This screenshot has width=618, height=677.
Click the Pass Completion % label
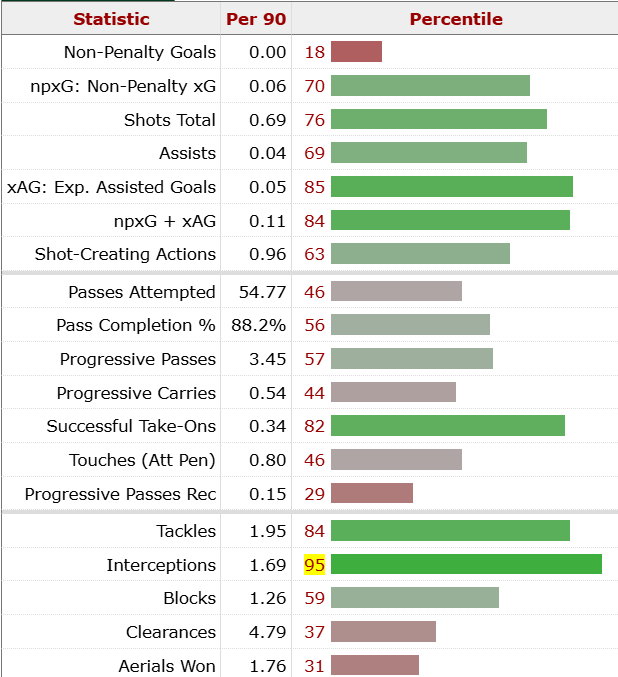pos(136,325)
